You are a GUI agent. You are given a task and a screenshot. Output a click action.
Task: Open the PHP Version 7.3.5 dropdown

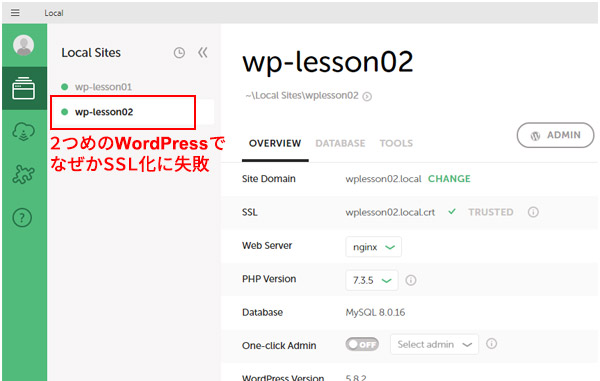pyautogui.click(x=372, y=280)
